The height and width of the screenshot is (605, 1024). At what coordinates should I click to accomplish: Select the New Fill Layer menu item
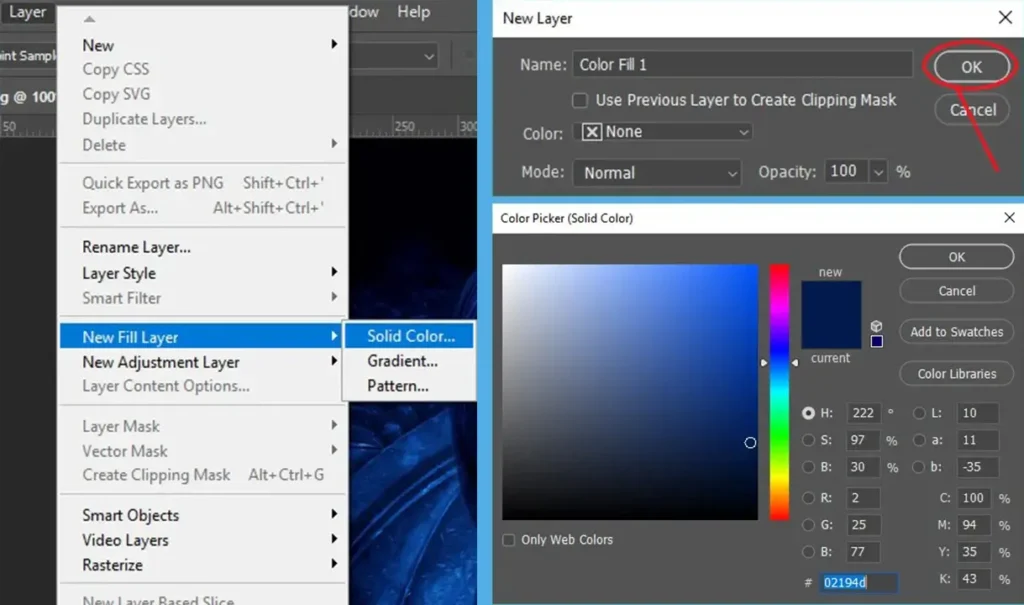coord(202,336)
